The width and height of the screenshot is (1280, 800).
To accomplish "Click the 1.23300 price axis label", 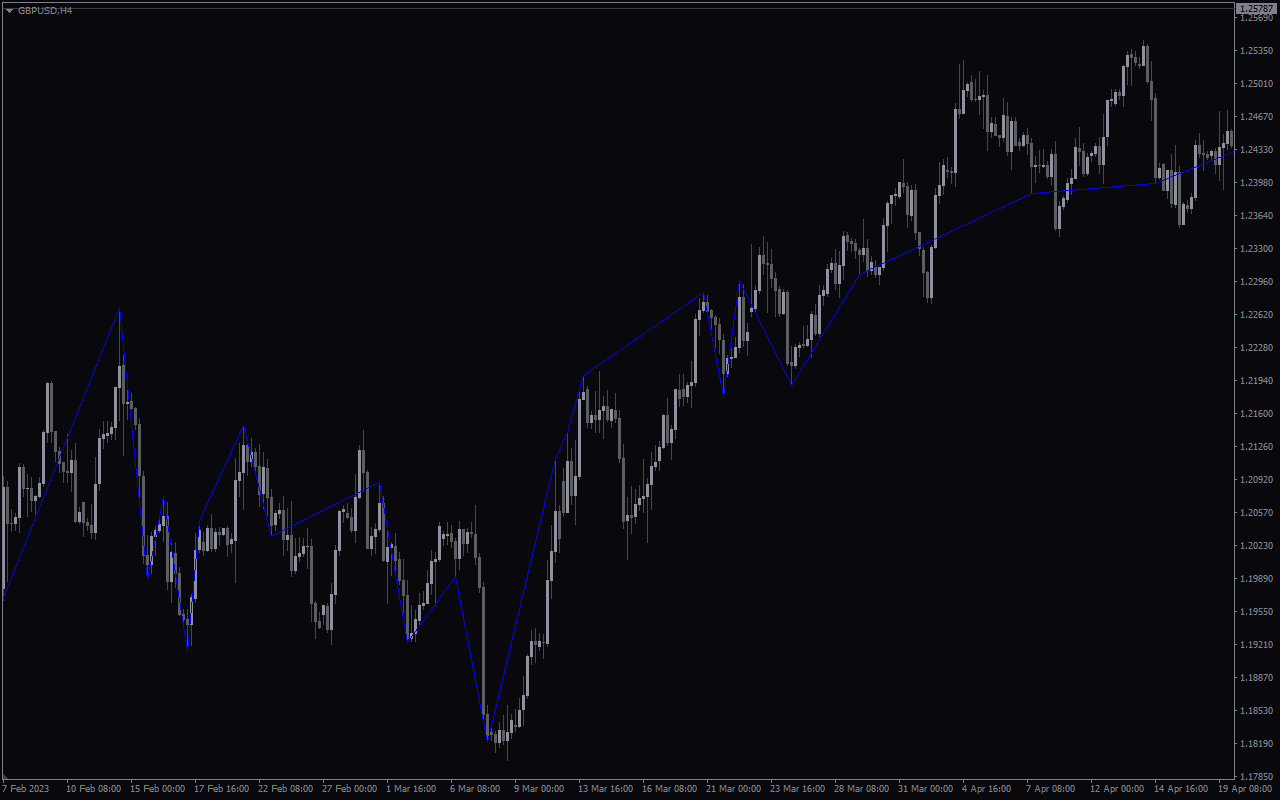I will tap(1258, 248).
